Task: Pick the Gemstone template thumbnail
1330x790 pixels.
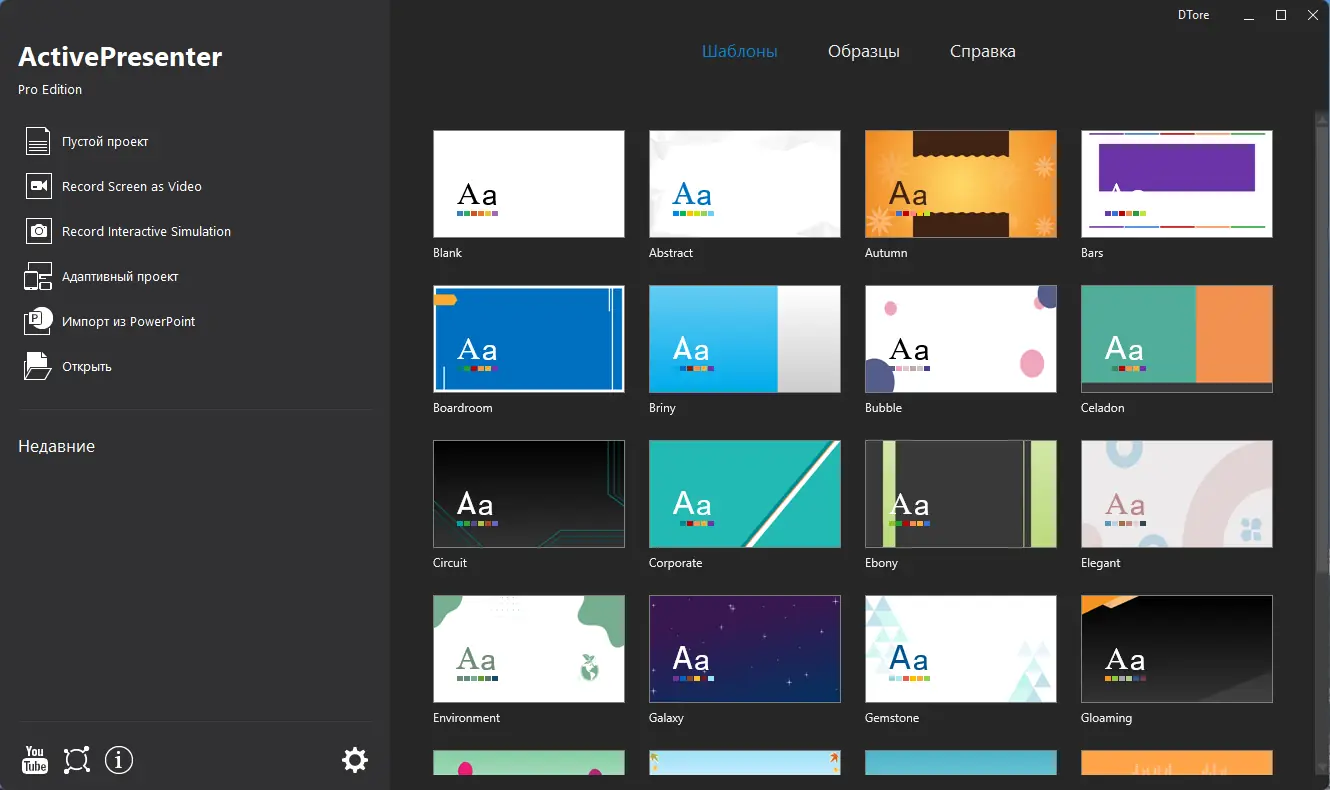Action: [961, 649]
